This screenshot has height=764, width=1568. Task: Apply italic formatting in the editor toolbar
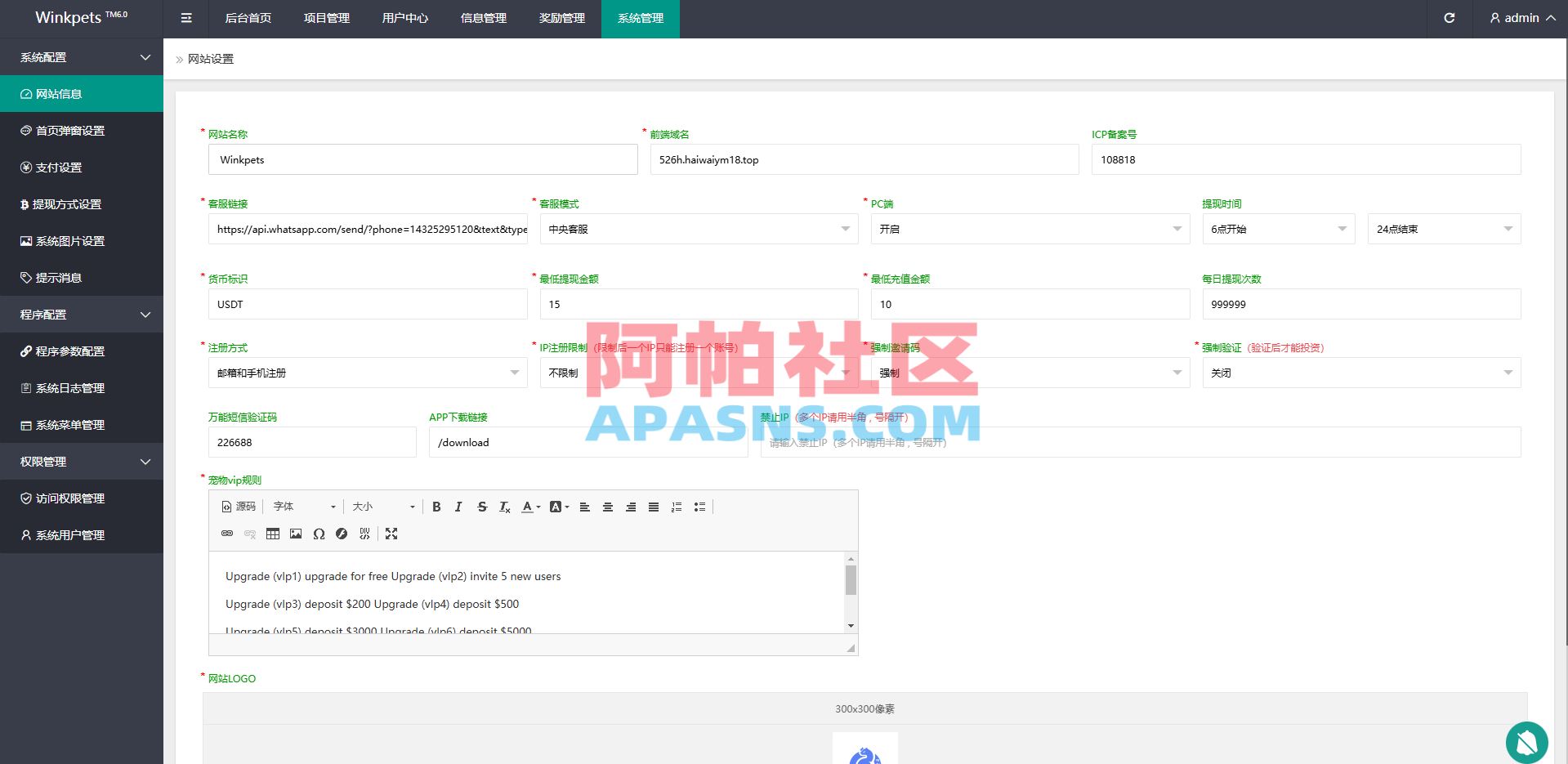point(459,507)
